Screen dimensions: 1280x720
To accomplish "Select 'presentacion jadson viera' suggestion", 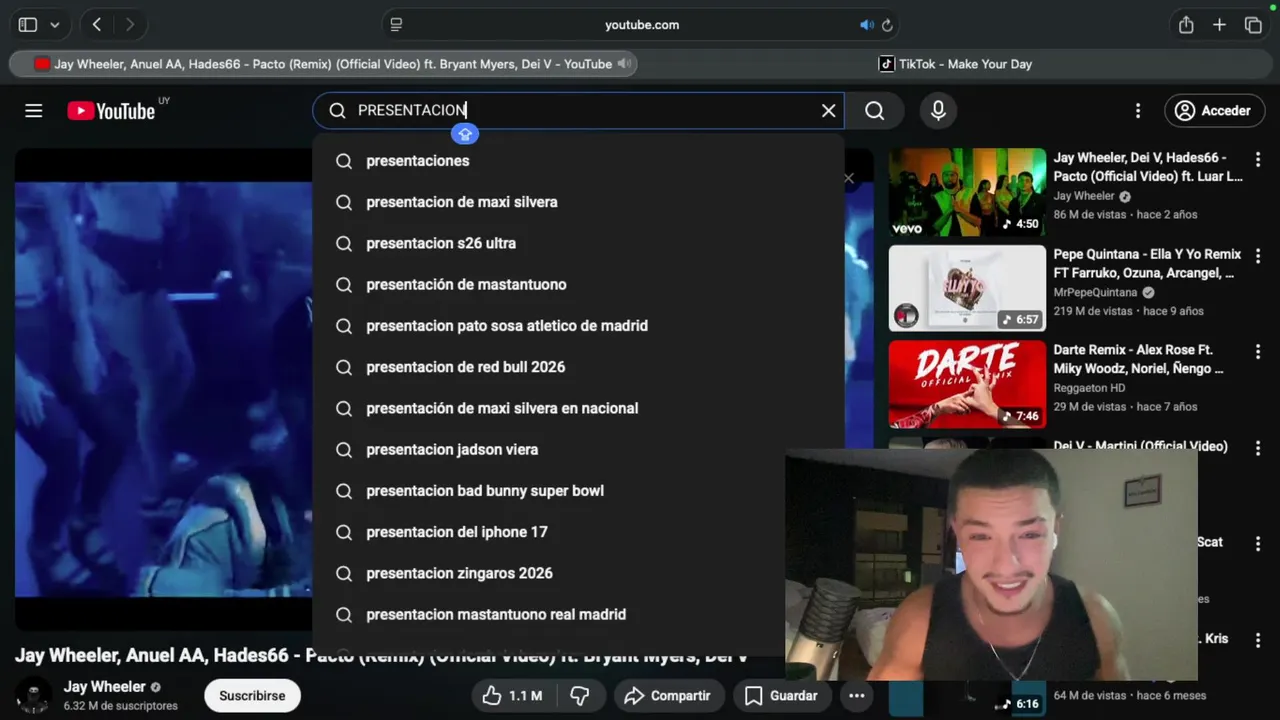I will [578, 450].
